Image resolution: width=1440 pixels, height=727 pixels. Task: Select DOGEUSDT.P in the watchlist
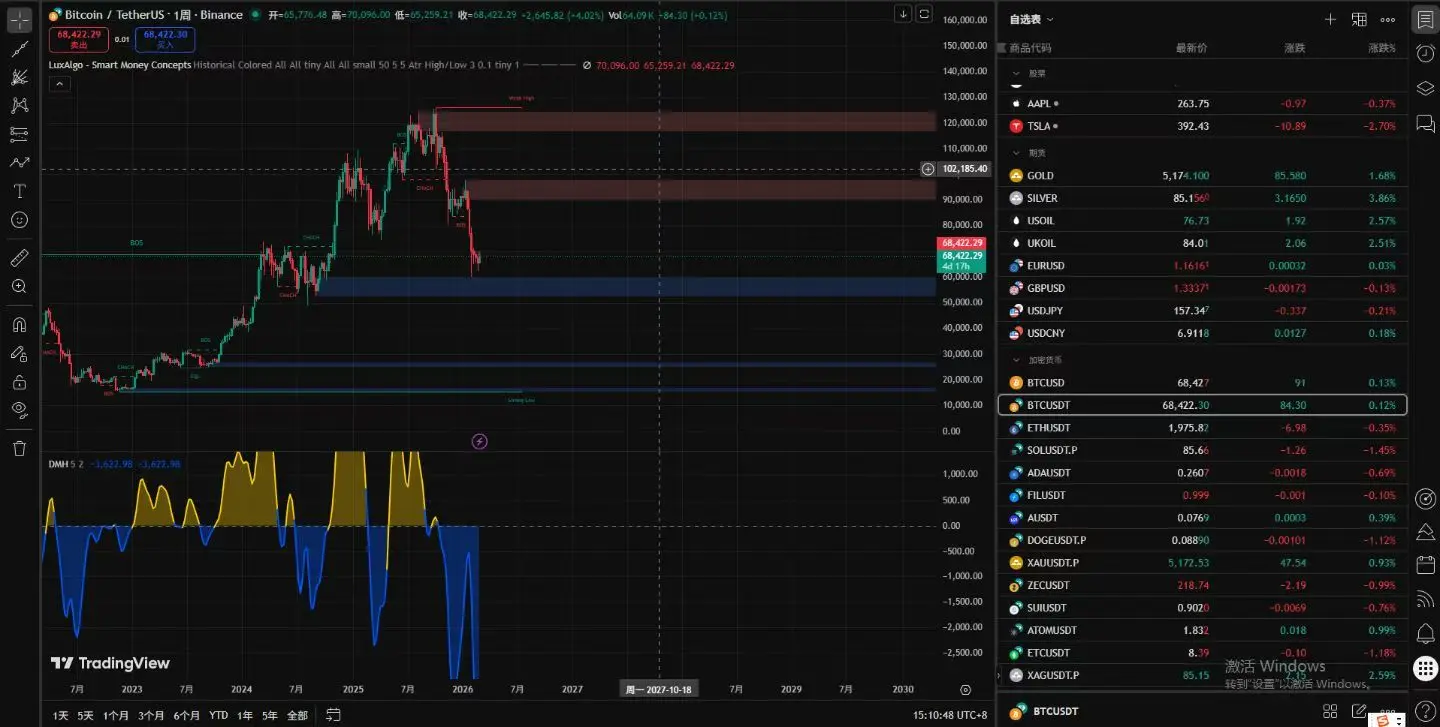point(1203,540)
